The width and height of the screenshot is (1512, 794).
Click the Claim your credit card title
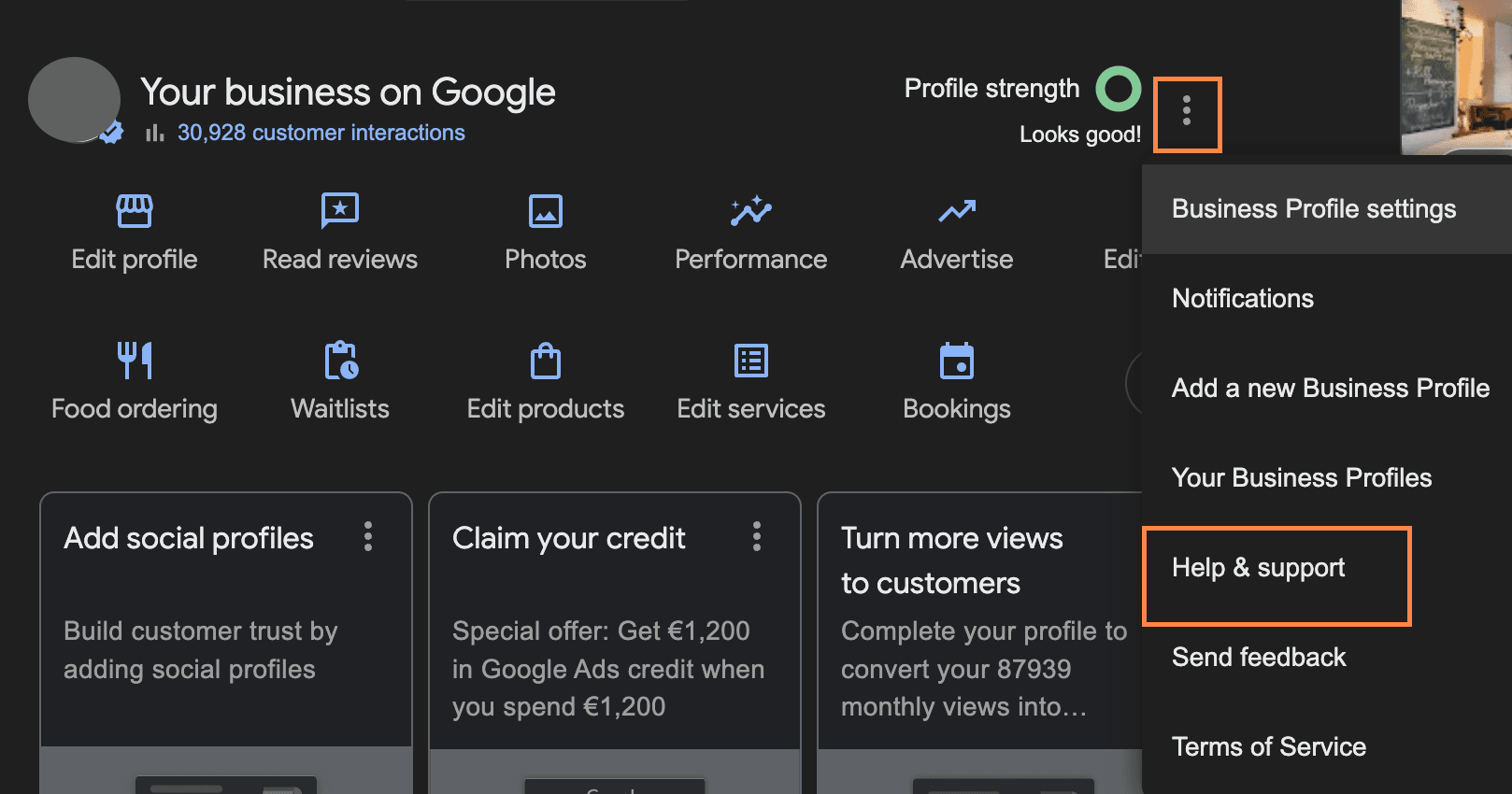[569, 539]
